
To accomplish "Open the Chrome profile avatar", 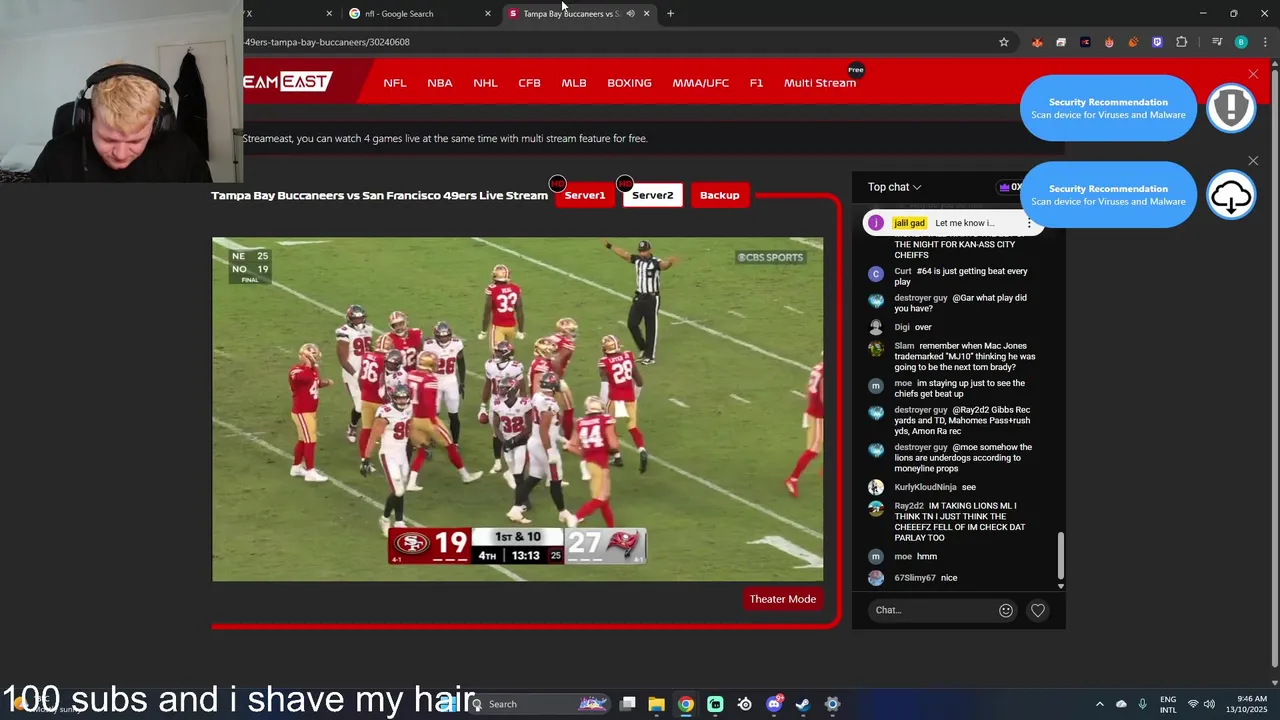I will [1241, 42].
